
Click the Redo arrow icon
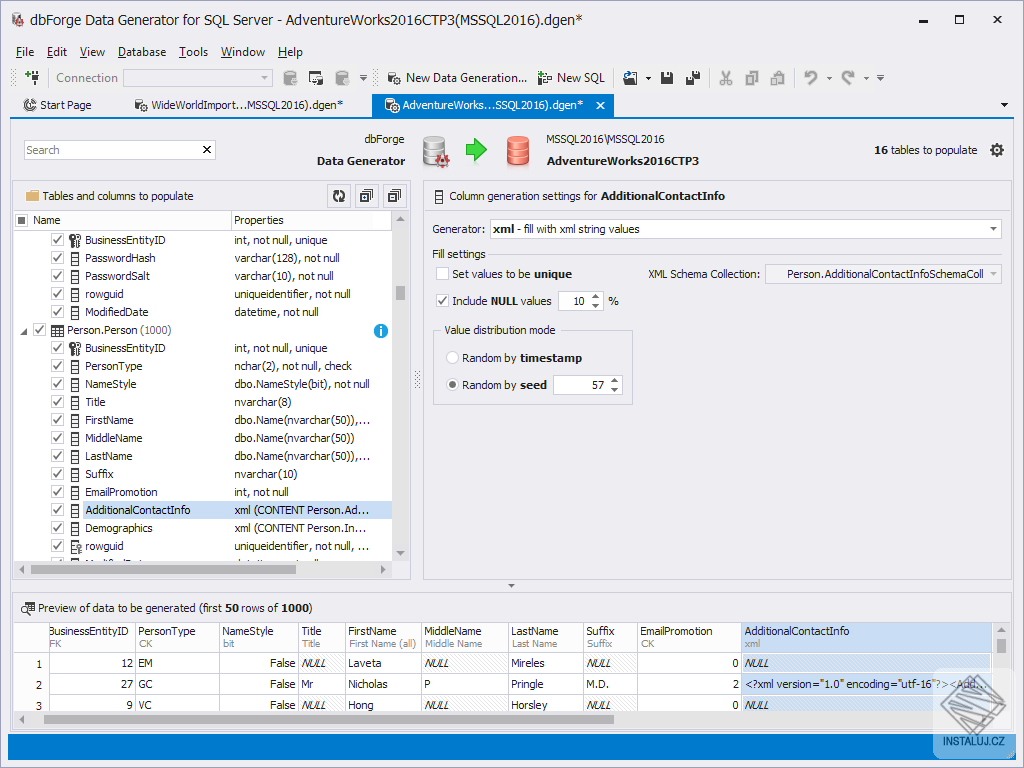point(848,78)
